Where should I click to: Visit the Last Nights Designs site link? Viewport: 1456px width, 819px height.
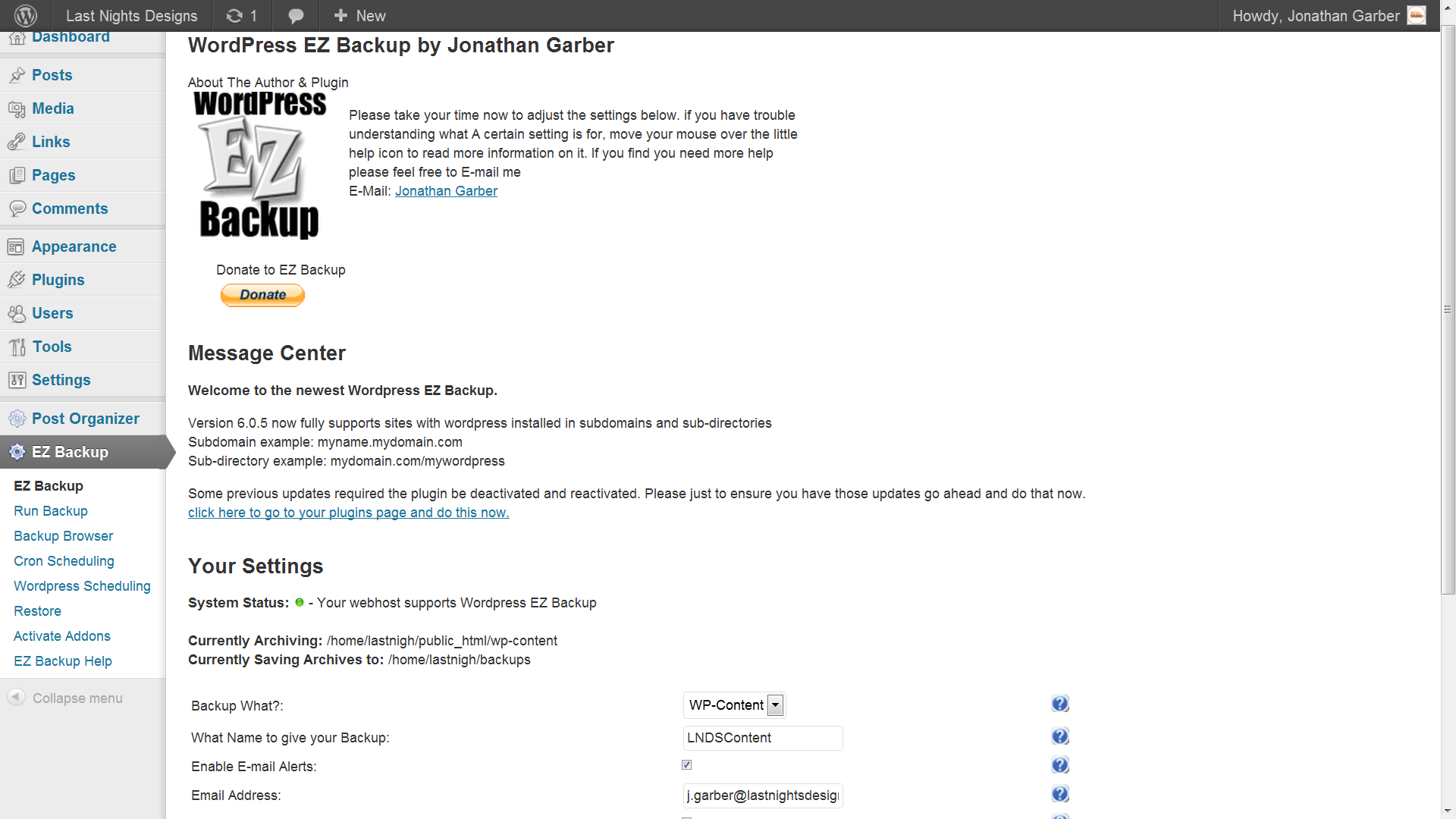pyautogui.click(x=131, y=16)
